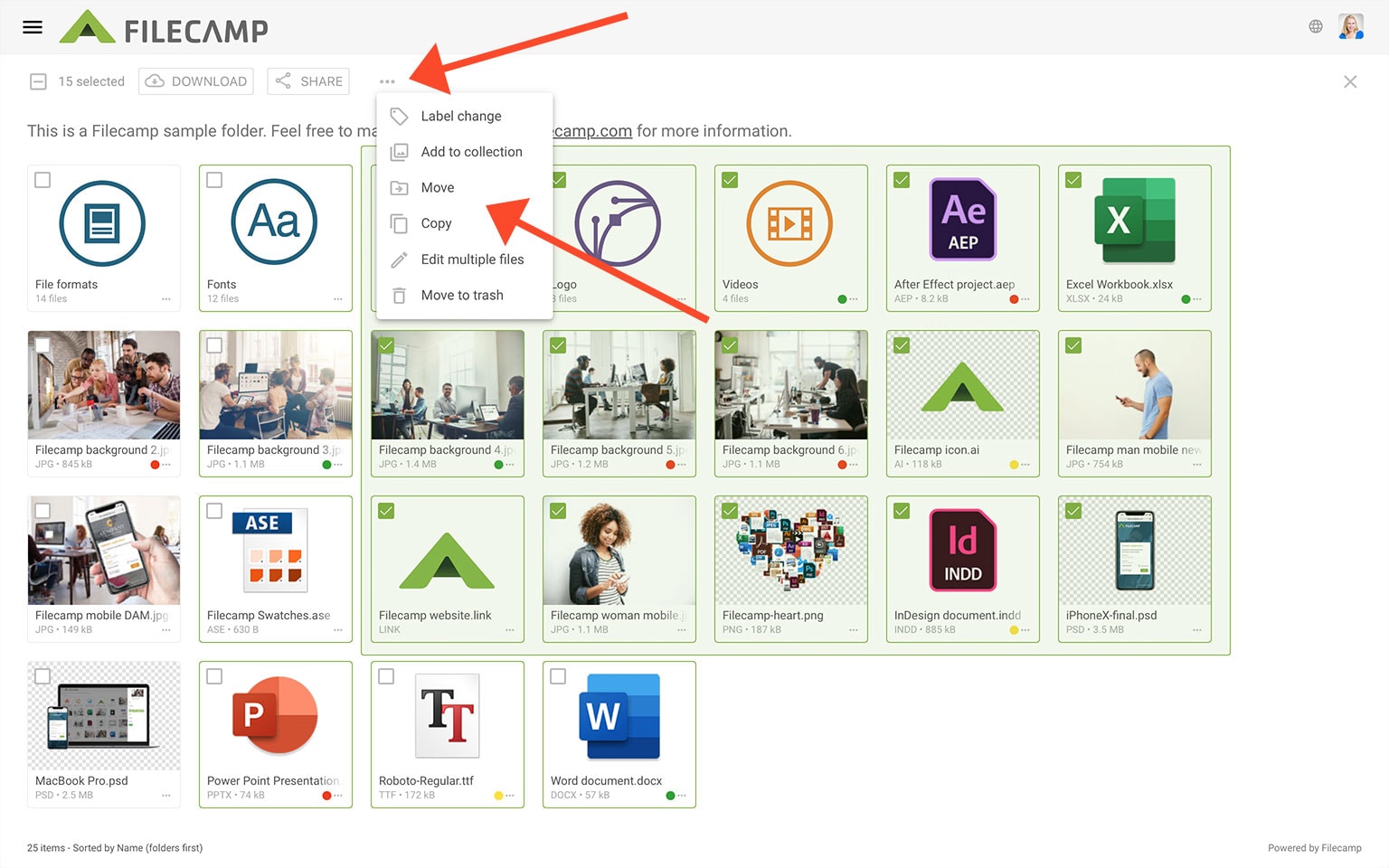Image resolution: width=1389 pixels, height=868 pixels.
Task: Open the File formats folder icon
Action: [x=102, y=223]
